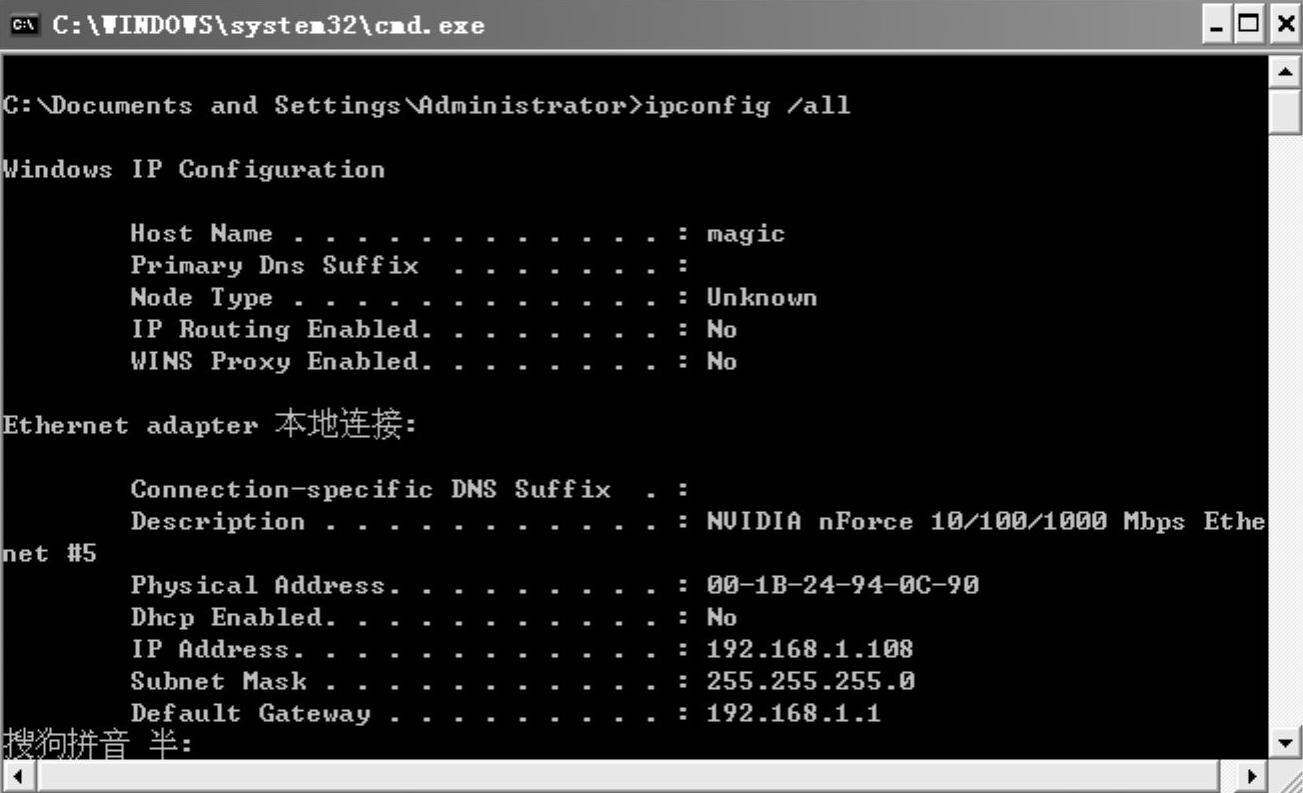Click the host name value magic
1303x793 pixels.
click(x=745, y=233)
